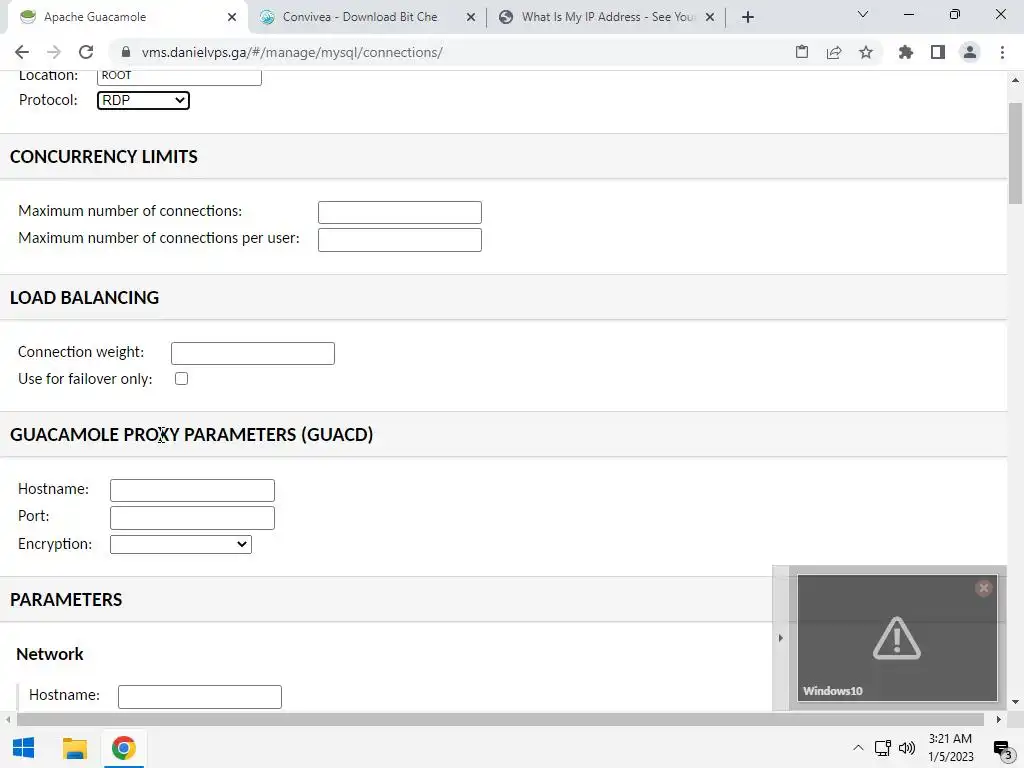The width and height of the screenshot is (1024, 768).
Task: Close the What Is My IP Address tab
Action: click(710, 17)
